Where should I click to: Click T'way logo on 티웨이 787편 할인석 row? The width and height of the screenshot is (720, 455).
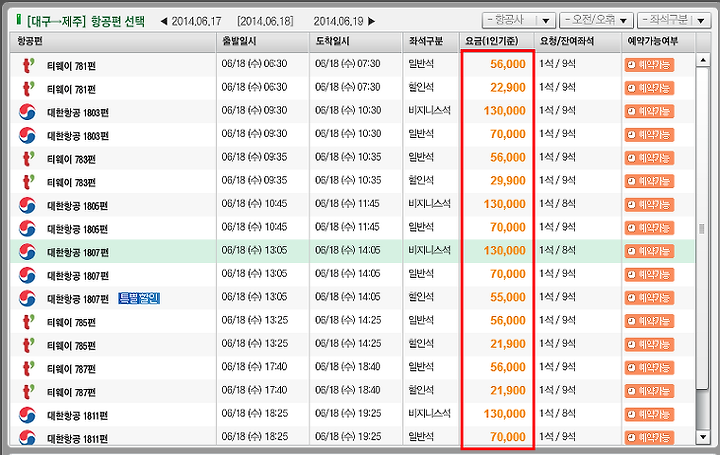28,392
